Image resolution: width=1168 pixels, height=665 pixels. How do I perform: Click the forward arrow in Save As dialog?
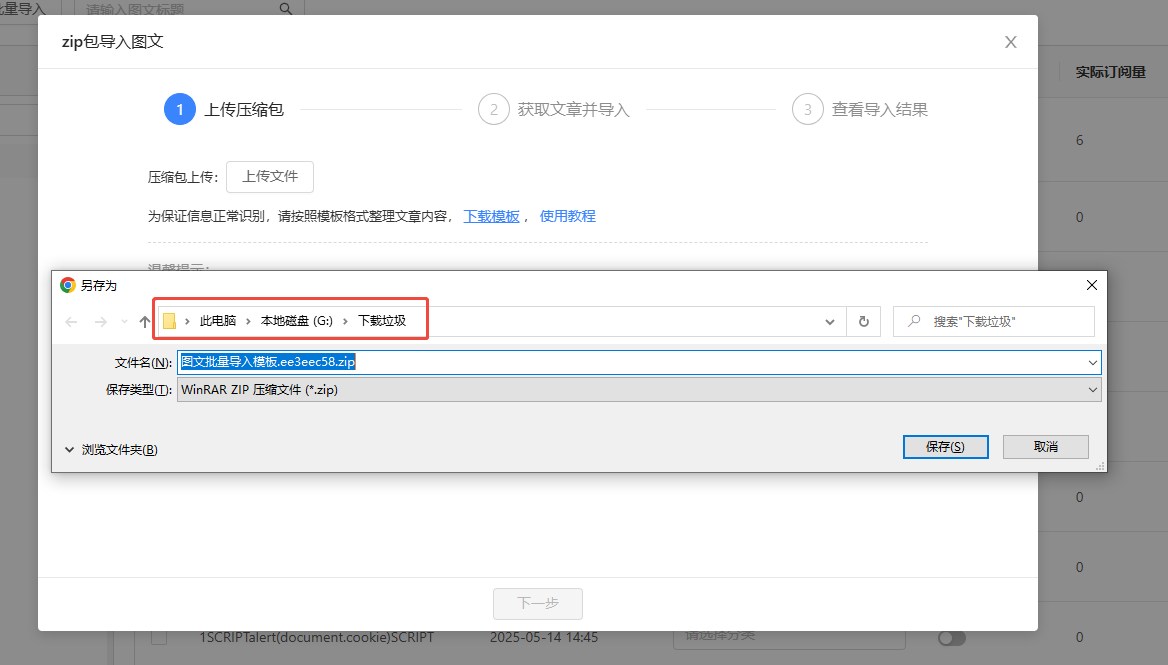(x=100, y=321)
